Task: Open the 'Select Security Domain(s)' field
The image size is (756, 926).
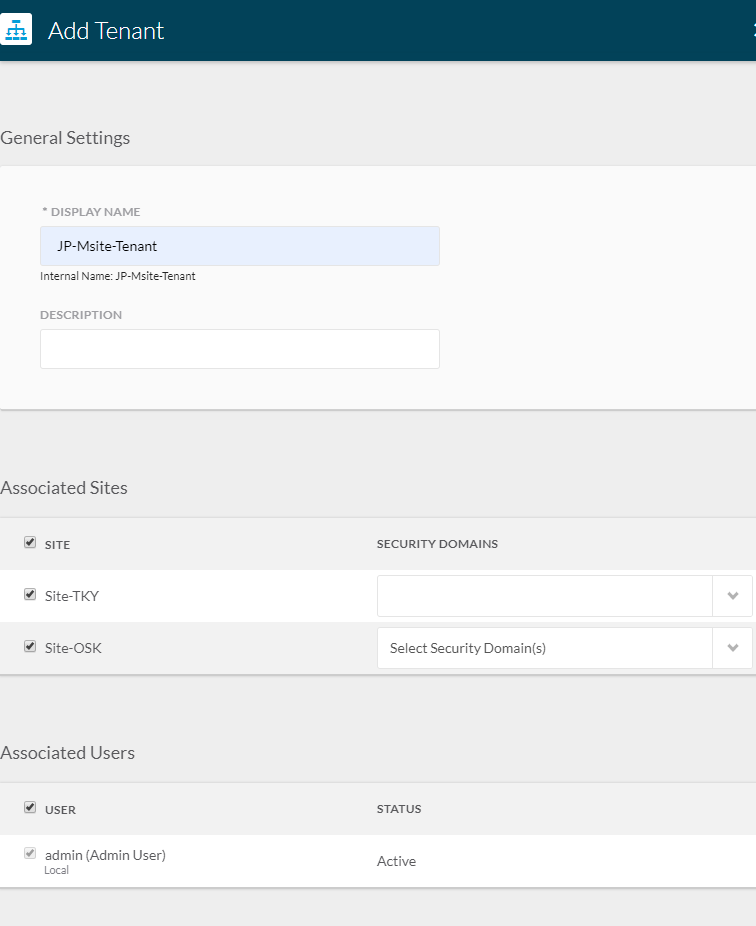Action: click(544, 648)
